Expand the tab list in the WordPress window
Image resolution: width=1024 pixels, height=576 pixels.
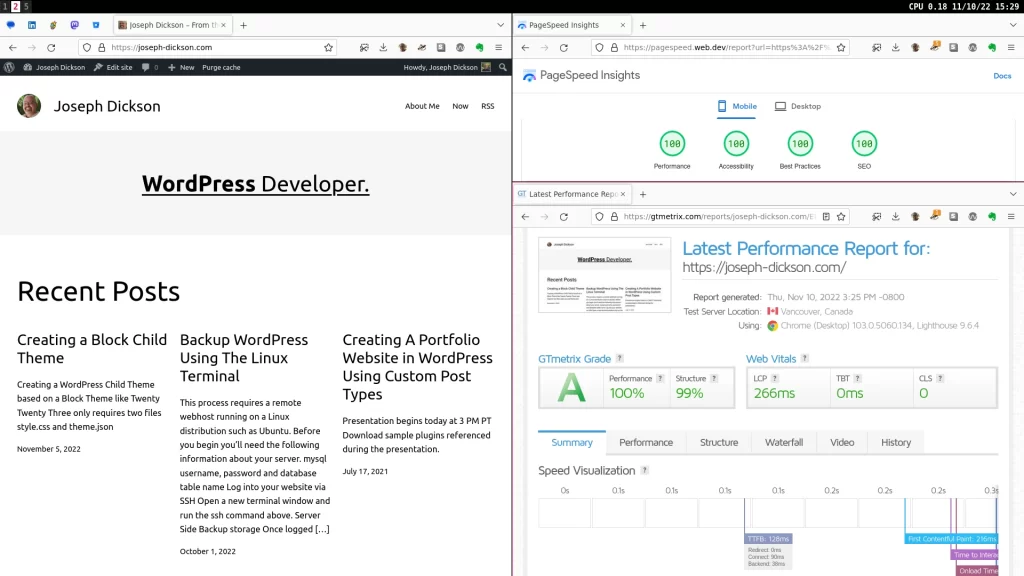[x=500, y=25]
